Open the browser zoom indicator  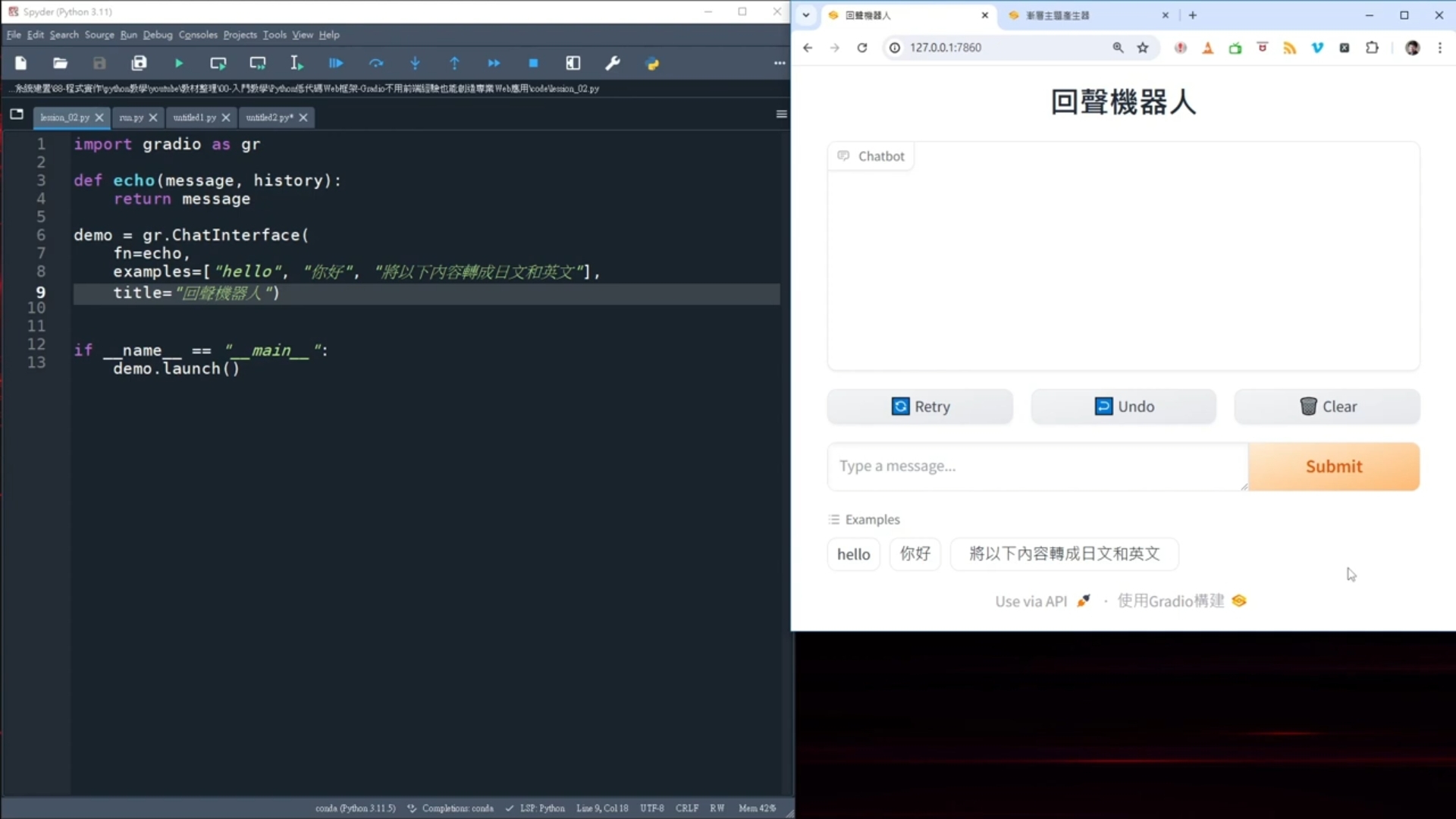click(1118, 48)
